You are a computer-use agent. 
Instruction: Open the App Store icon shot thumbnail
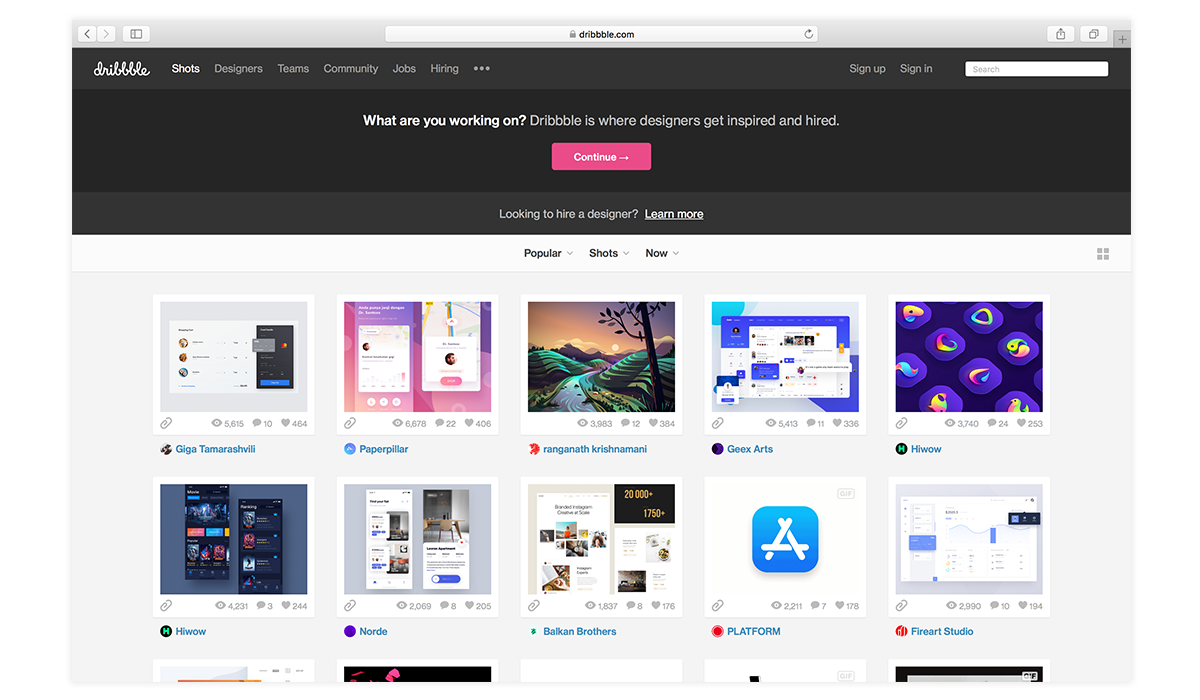click(784, 540)
